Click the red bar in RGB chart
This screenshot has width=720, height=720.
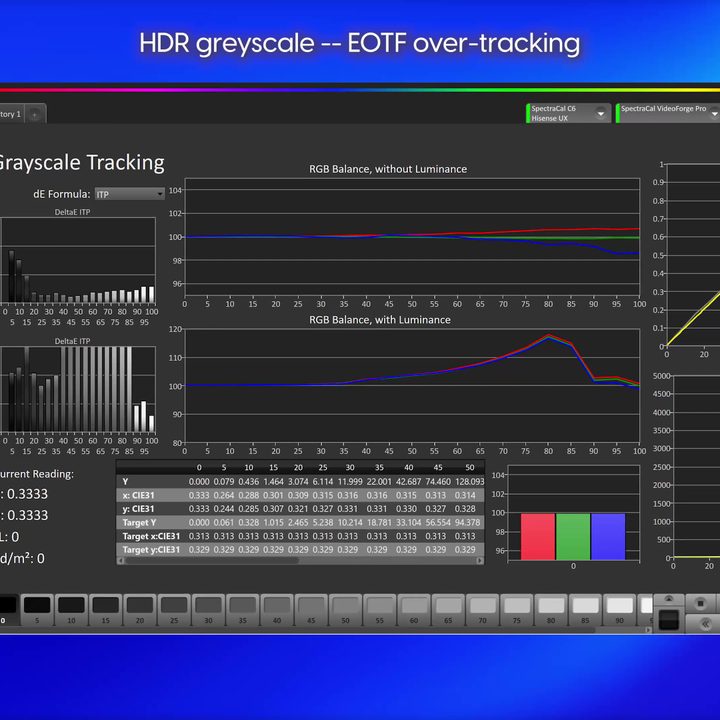[538, 536]
